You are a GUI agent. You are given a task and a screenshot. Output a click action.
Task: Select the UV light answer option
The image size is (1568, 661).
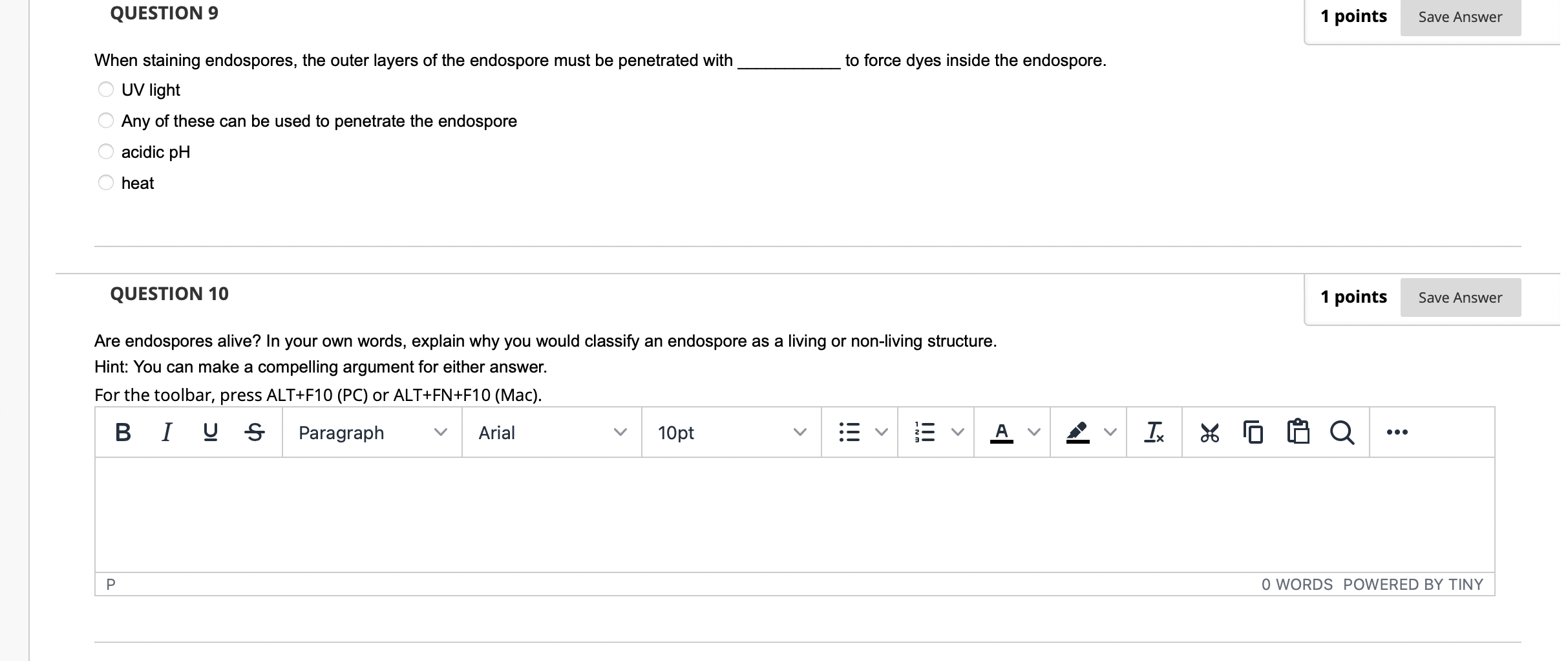pyautogui.click(x=106, y=89)
